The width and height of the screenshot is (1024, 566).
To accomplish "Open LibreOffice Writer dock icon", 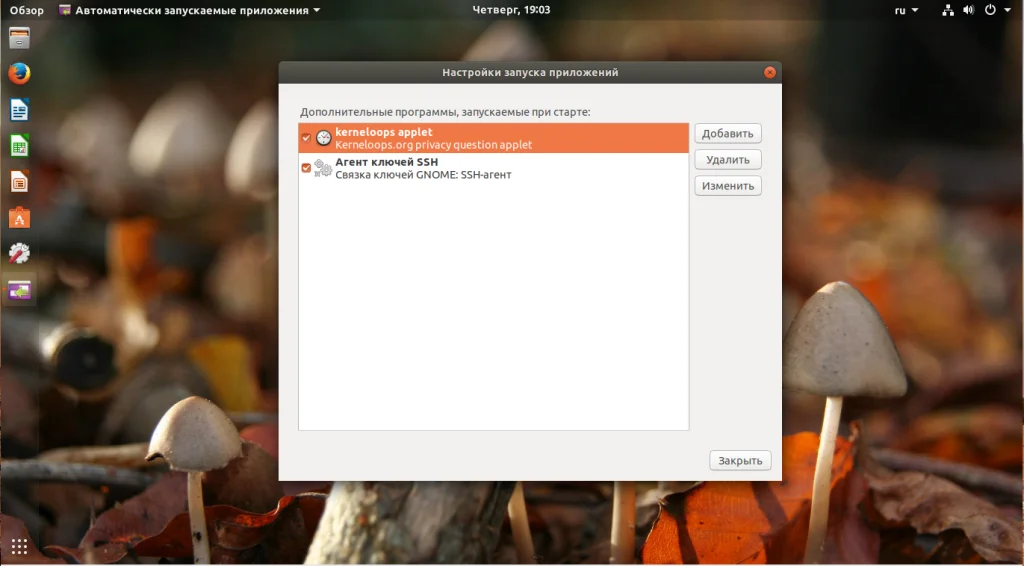I will pos(19,110).
